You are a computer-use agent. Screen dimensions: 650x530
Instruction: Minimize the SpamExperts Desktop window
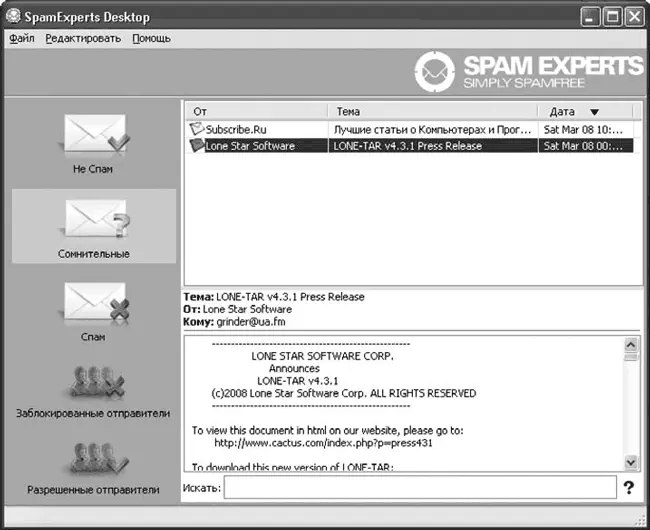click(x=590, y=17)
